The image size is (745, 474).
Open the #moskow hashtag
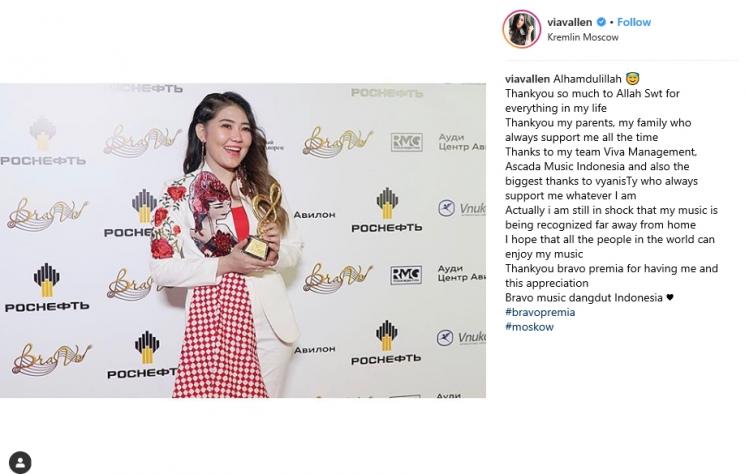tap(529, 327)
